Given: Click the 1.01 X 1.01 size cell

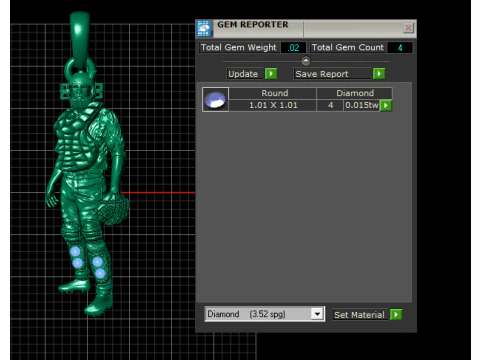Looking at the screenshot, I should click(x=273, y=105).
